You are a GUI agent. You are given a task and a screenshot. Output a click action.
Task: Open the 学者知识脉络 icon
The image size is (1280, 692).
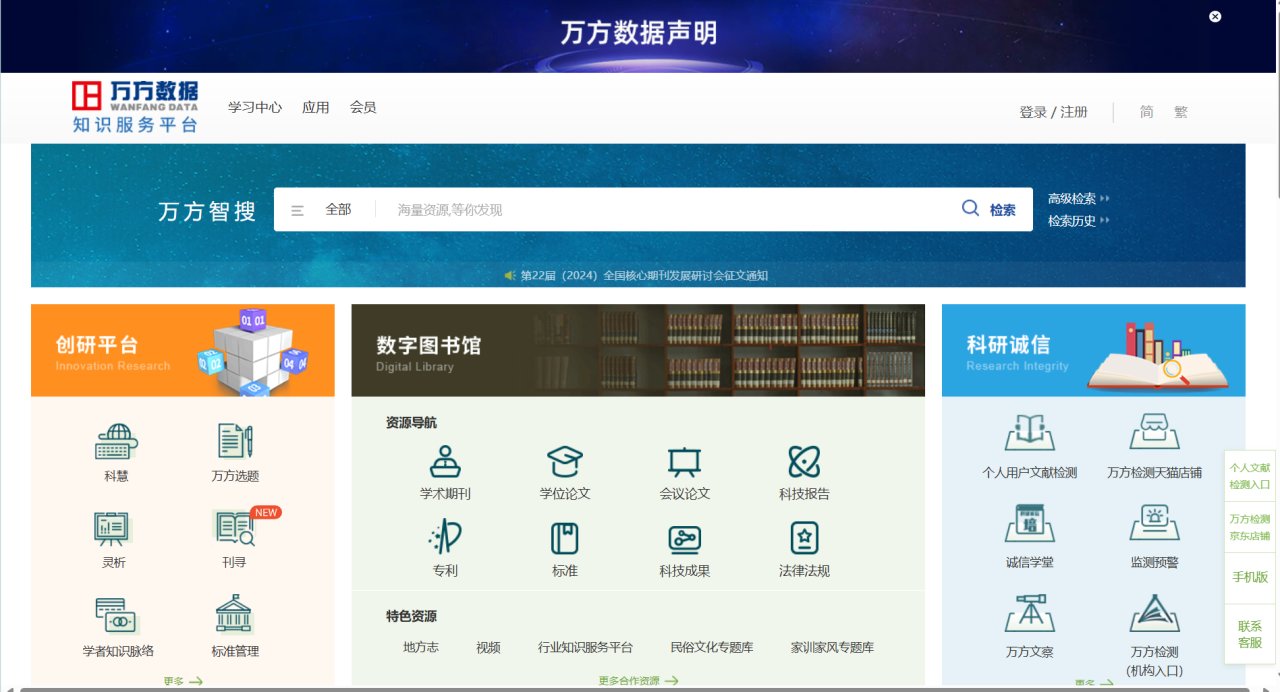click(x=117, y=614)
